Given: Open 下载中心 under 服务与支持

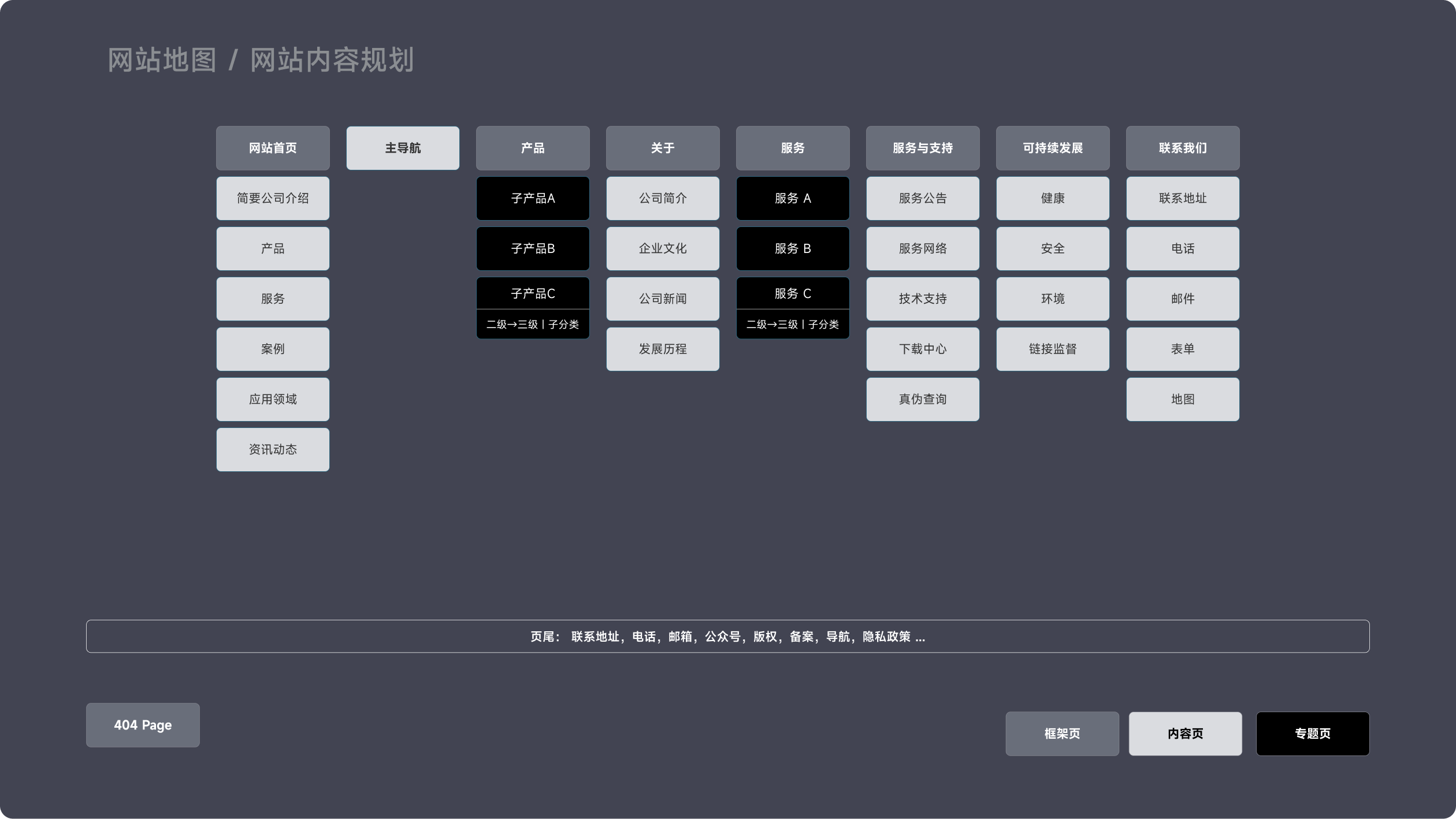Looking at the screenshot, I should [x=923, y=349].
